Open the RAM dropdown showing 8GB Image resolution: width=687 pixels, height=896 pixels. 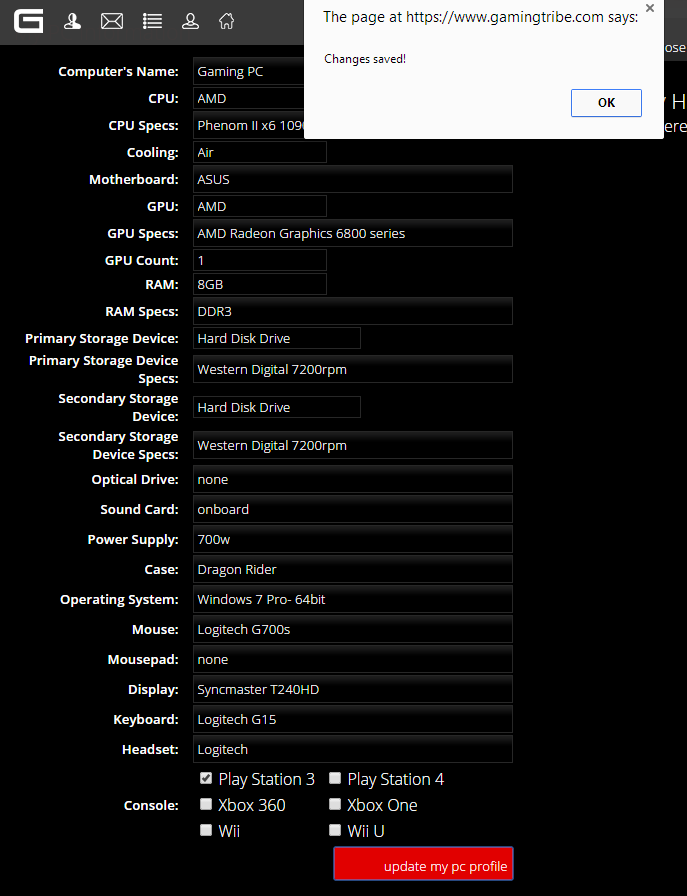point(260,285)
